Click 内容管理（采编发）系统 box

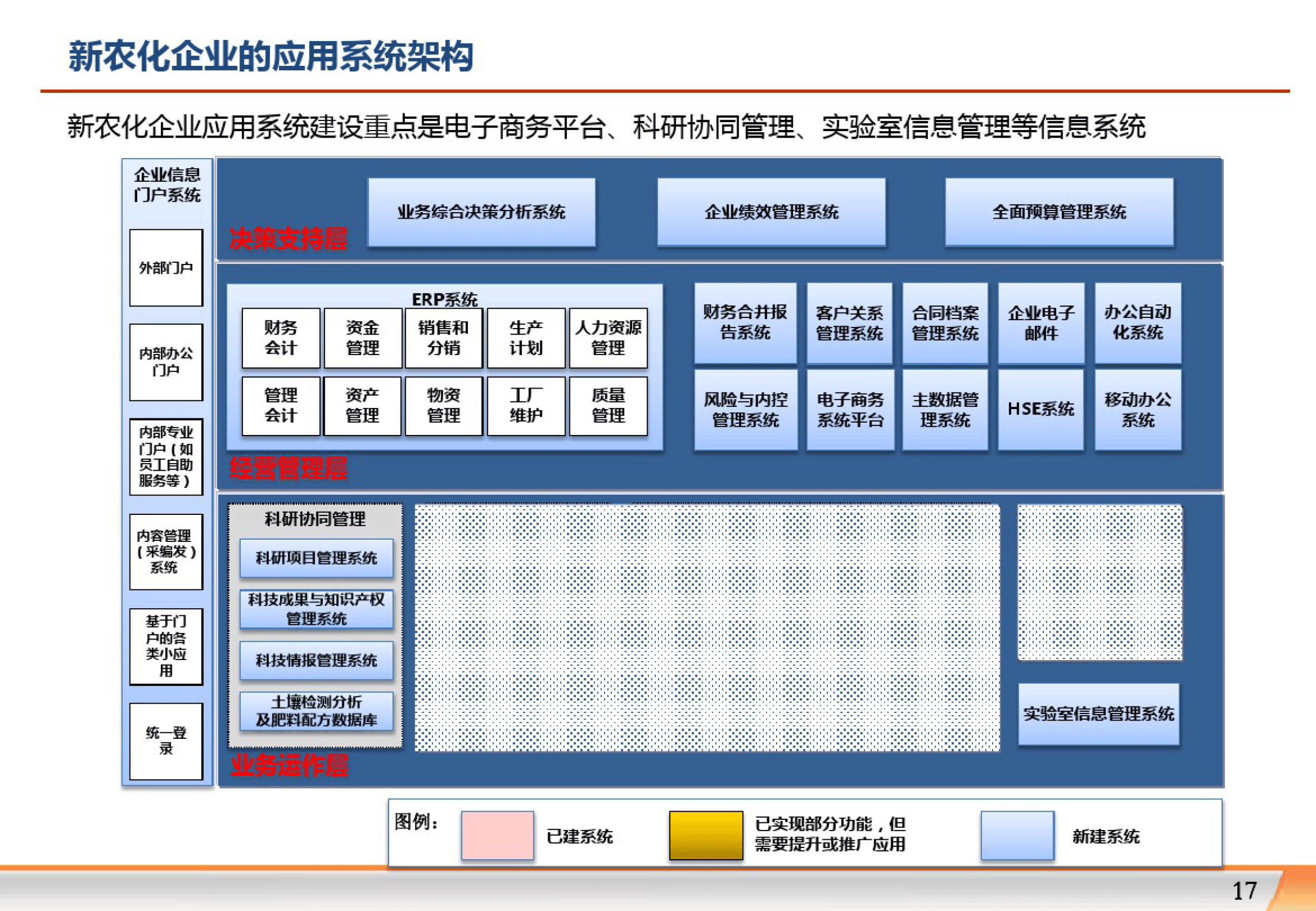(166, 552)
